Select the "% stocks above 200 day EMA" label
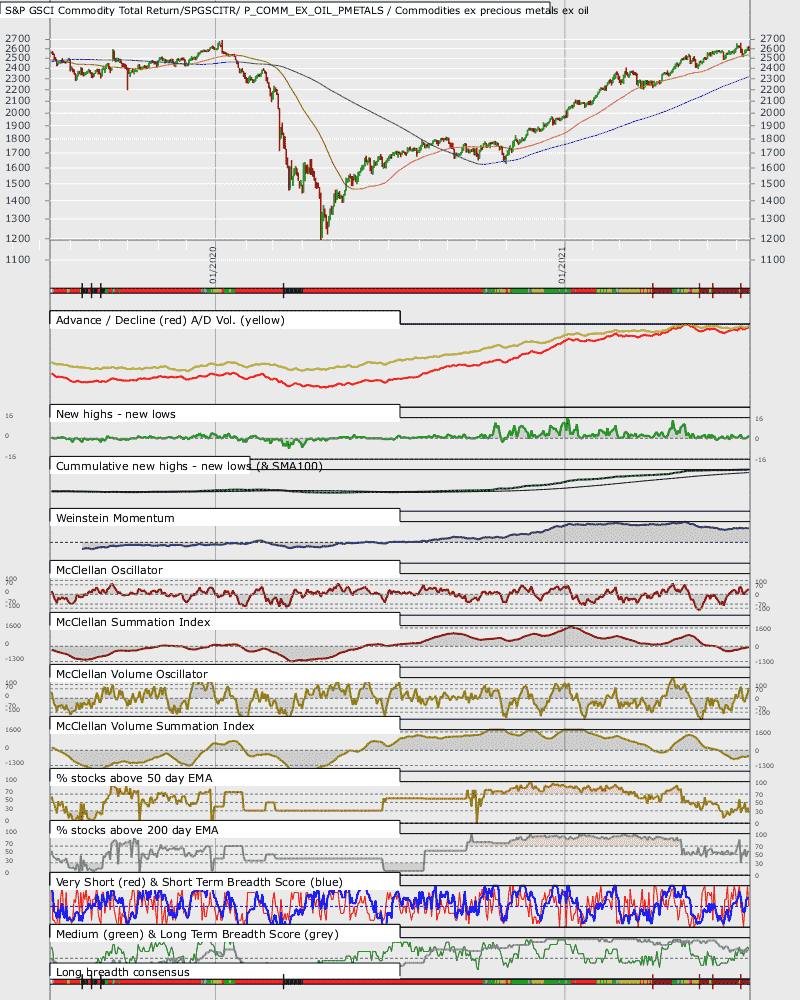The height and width of the screenshot is (1000, 800). 137,830
